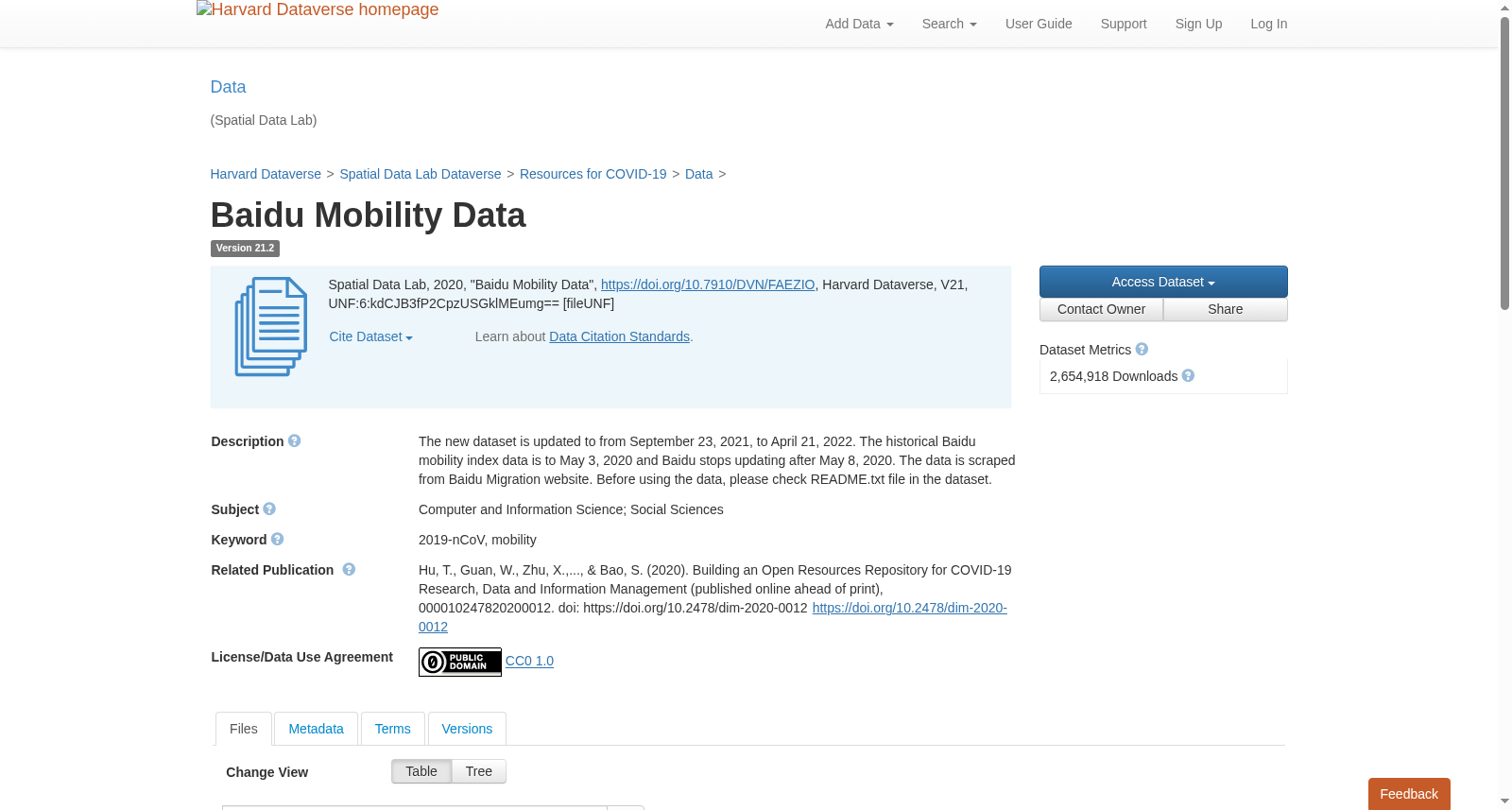The image size is (1512, 810).
Task: Click the 2,654,918 Downloads text
Action: [1113, 376]
